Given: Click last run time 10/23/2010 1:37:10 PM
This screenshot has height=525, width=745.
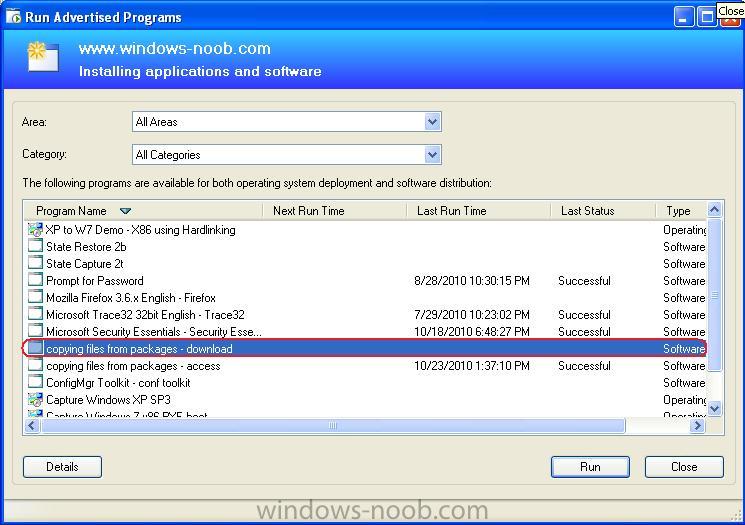Looking at the screenshot, I should point(472,366).
